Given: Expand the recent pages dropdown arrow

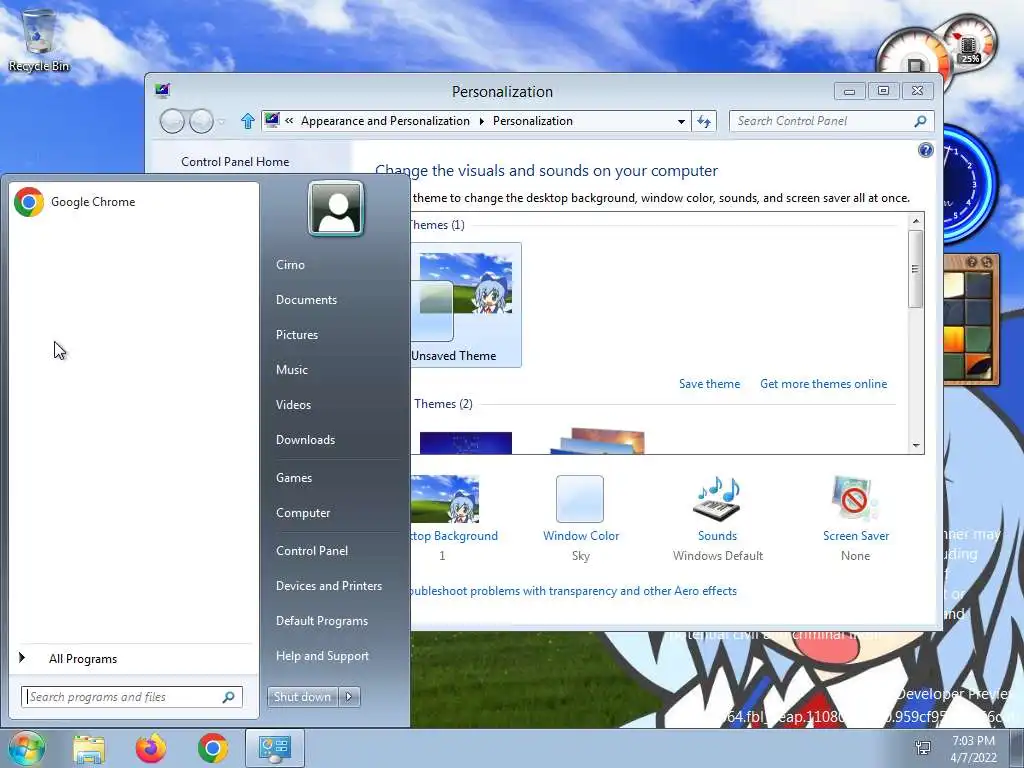Looking at the screenshot, I should 221,121.
